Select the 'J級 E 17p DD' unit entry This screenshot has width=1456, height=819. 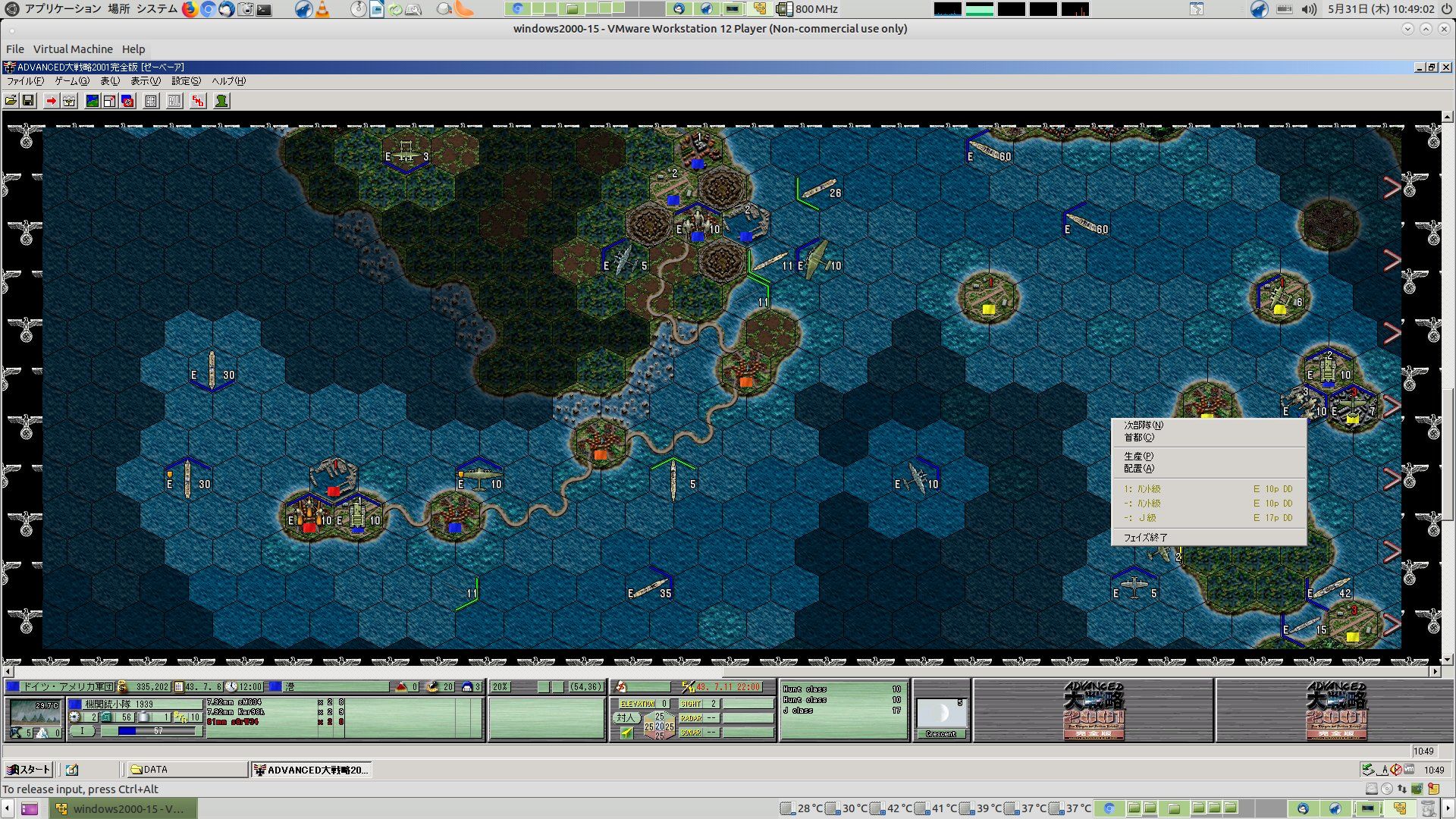coord(1209,518)
